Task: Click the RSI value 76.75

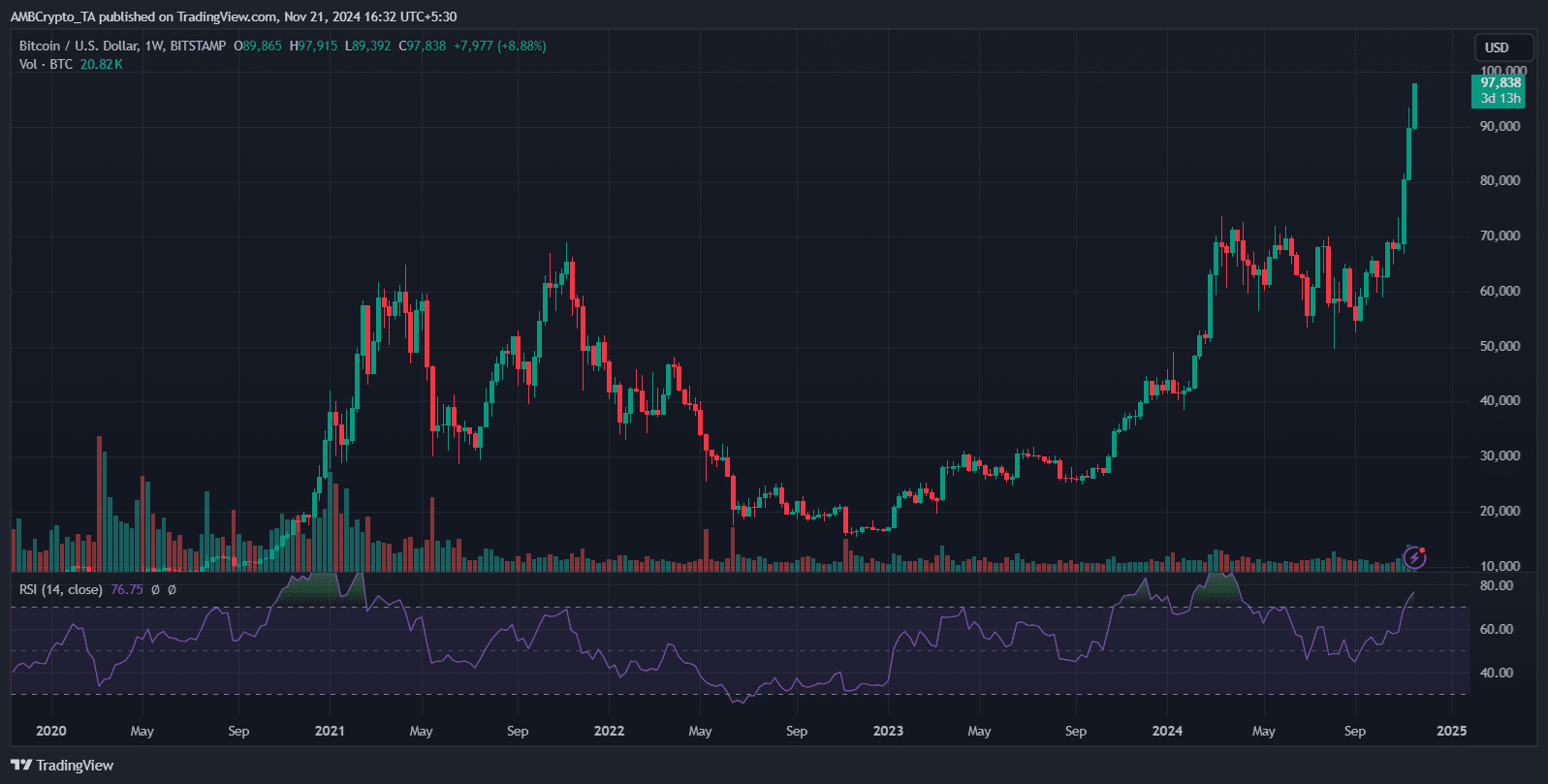Action: (127, 589)
